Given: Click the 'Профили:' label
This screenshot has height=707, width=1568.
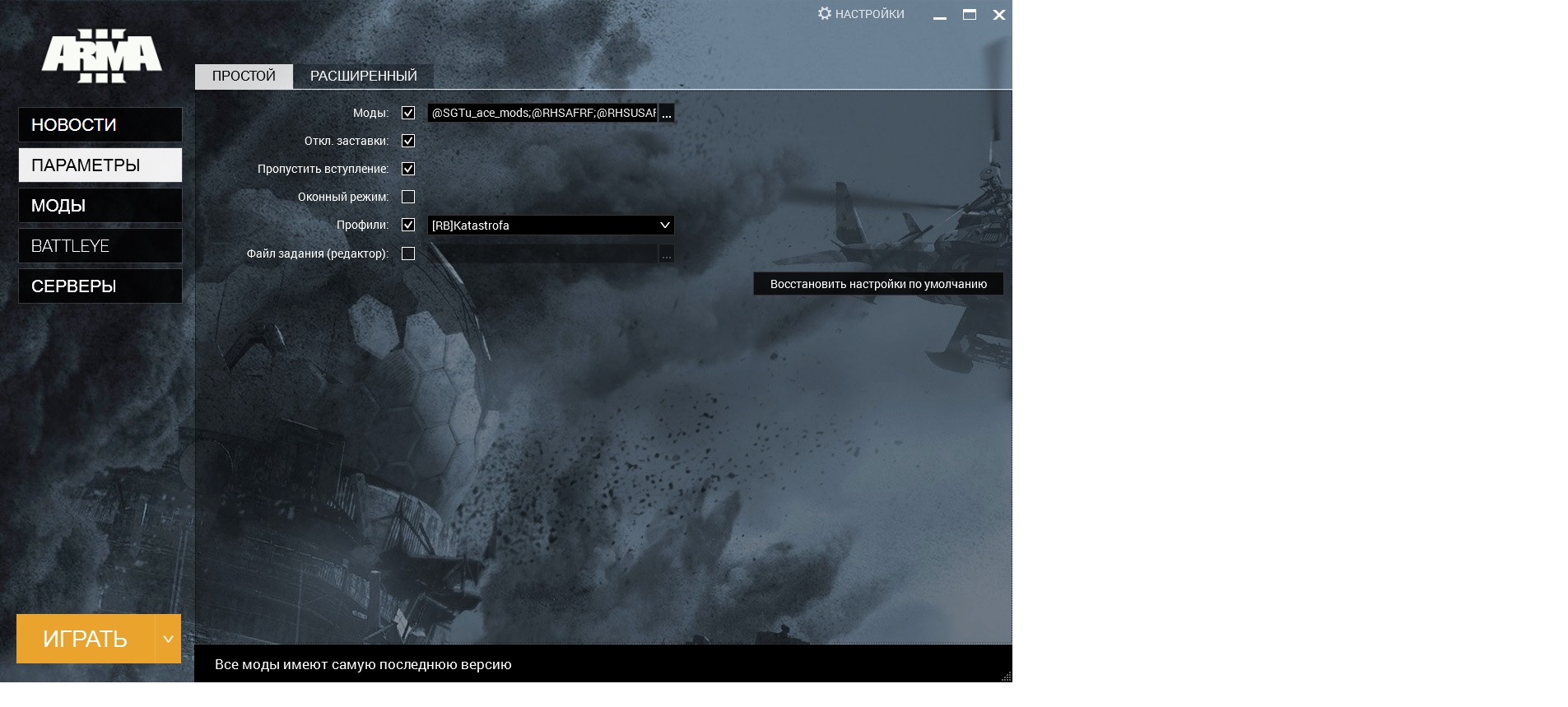Looking at the screenshot, I should (x=362, y=225).
